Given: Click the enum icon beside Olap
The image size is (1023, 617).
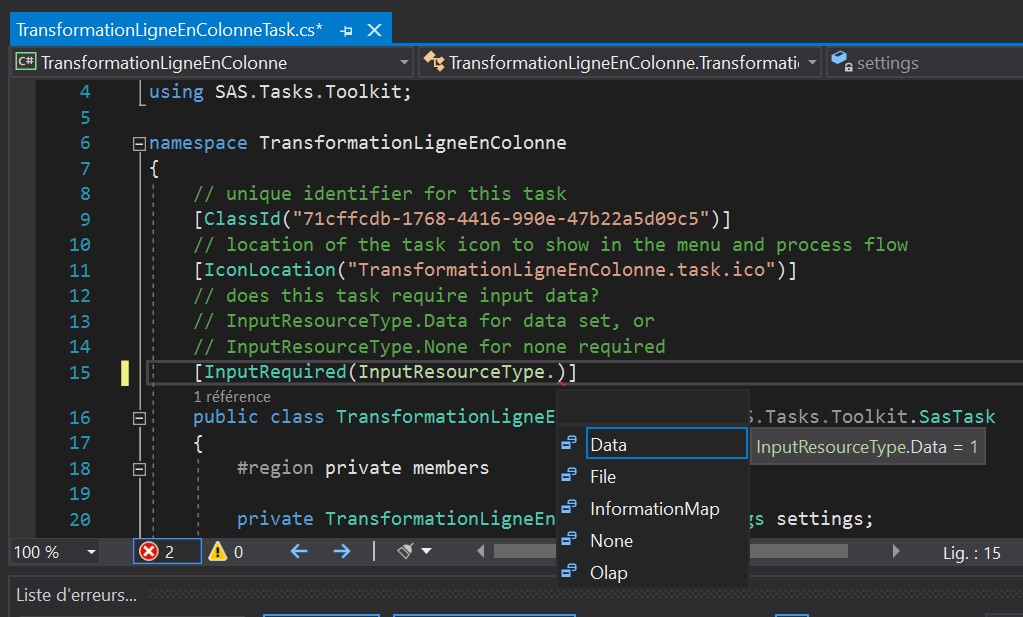Looking at the screenshot, I should click(x=570, y=573).
